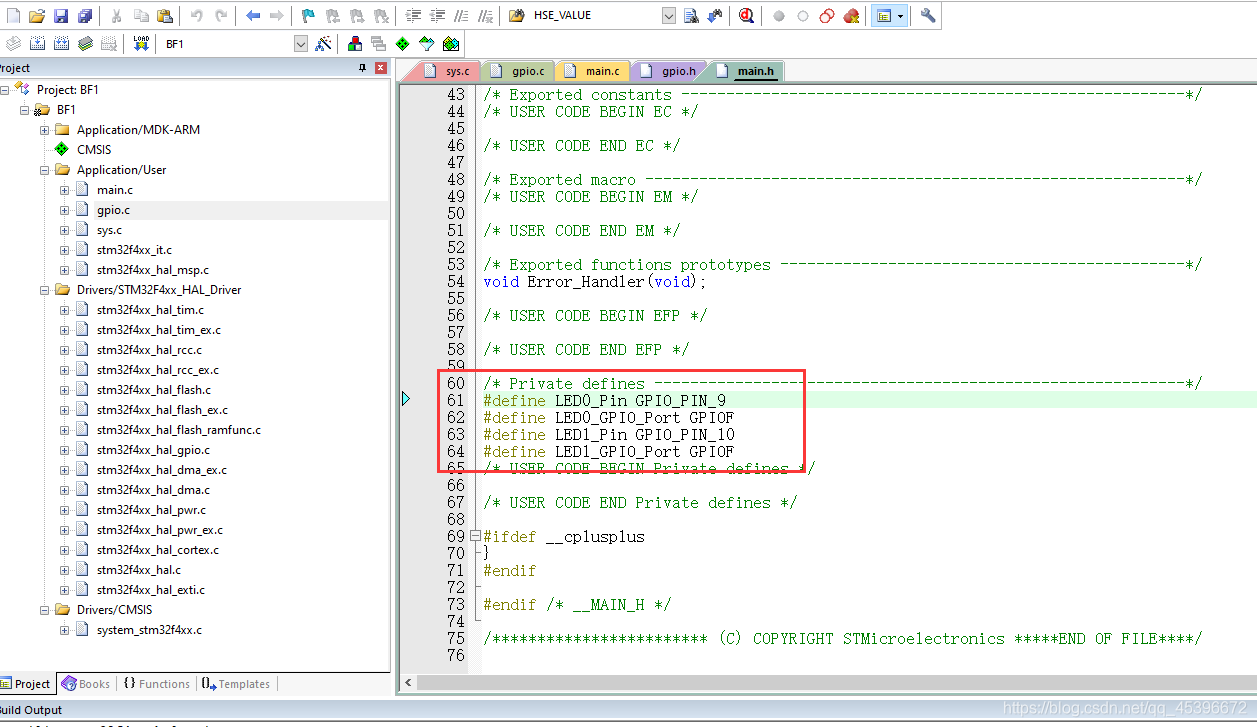Viewport: 1257px width, 727px height.
Task: Open Configuration with the wrench icon
Action: click(x=928, y=16)
